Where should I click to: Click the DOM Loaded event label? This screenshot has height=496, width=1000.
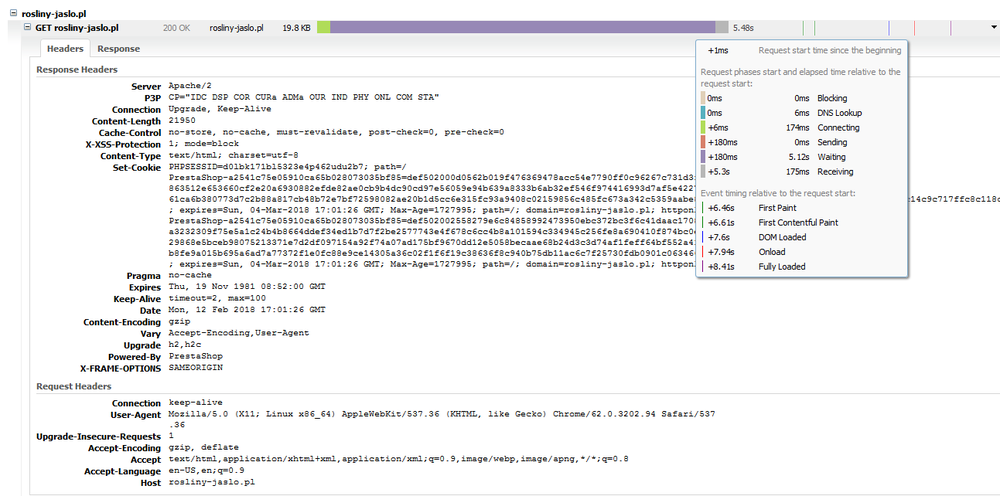click(x=782, y=237)
